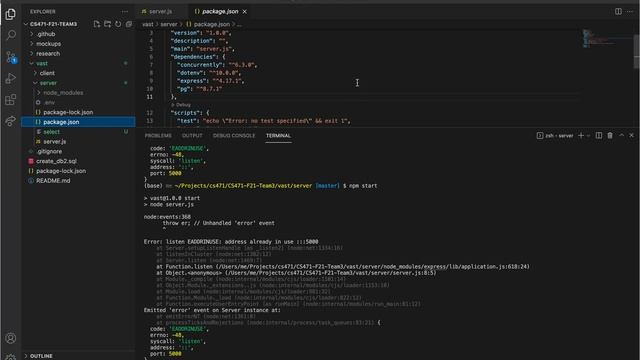Click the New Terminal plus icon
Image resolution: width=640 pixels, height=360 pixels.
[581, 136]
